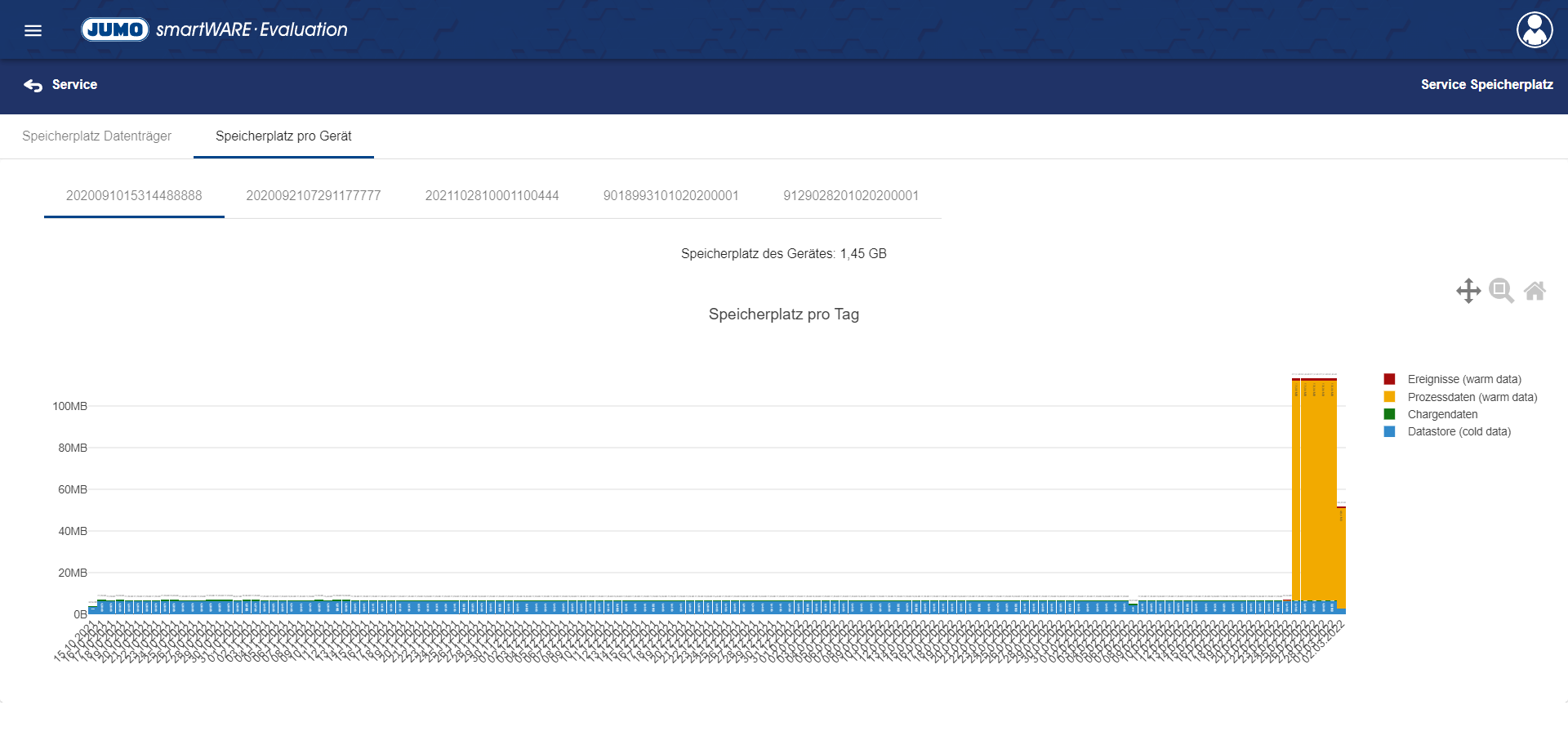
Task: Click the Service back link
Action: click(x=74, y=85)
